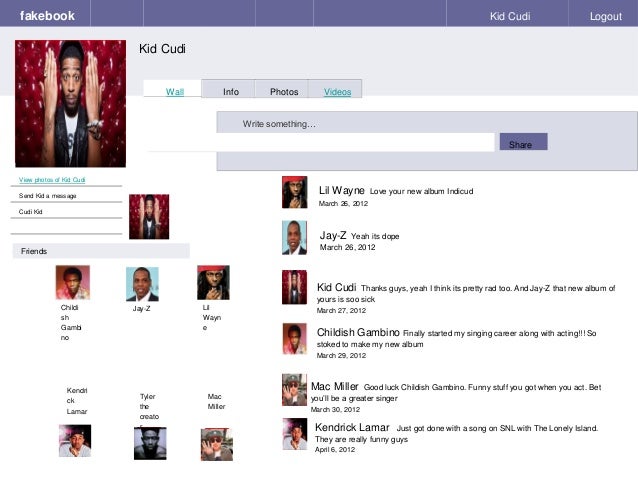Click Lil Wayne name on wall post
The image size is (638, 479).
click(x=341, y=190)
